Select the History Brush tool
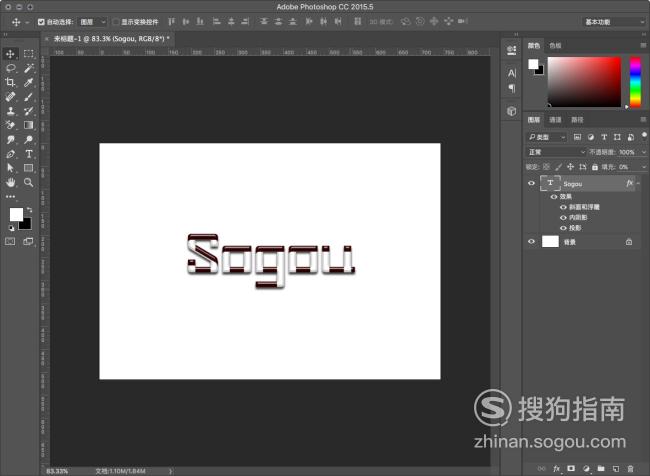The height and width of the screenshot is (476, 650). point(28,111)
